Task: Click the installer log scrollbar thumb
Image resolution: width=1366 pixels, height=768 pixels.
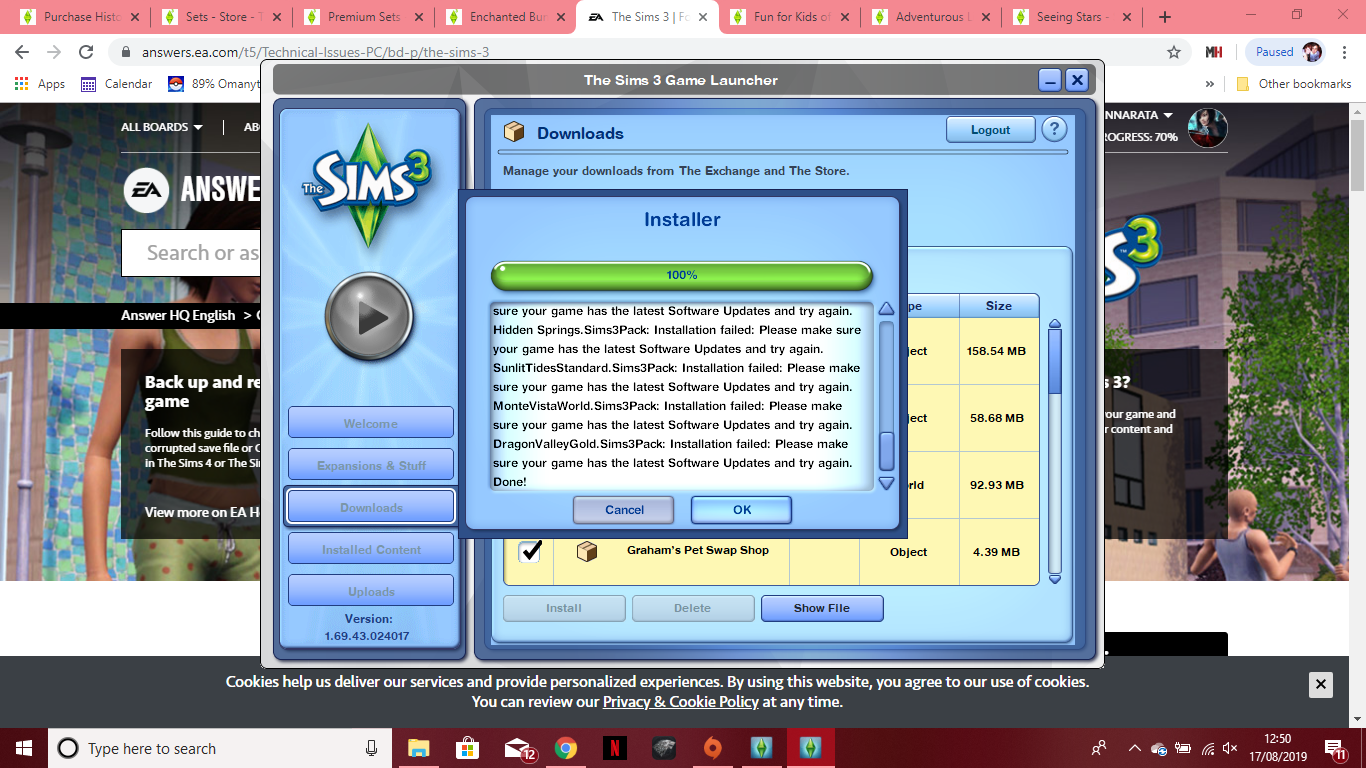Action: tap(886, 451)
